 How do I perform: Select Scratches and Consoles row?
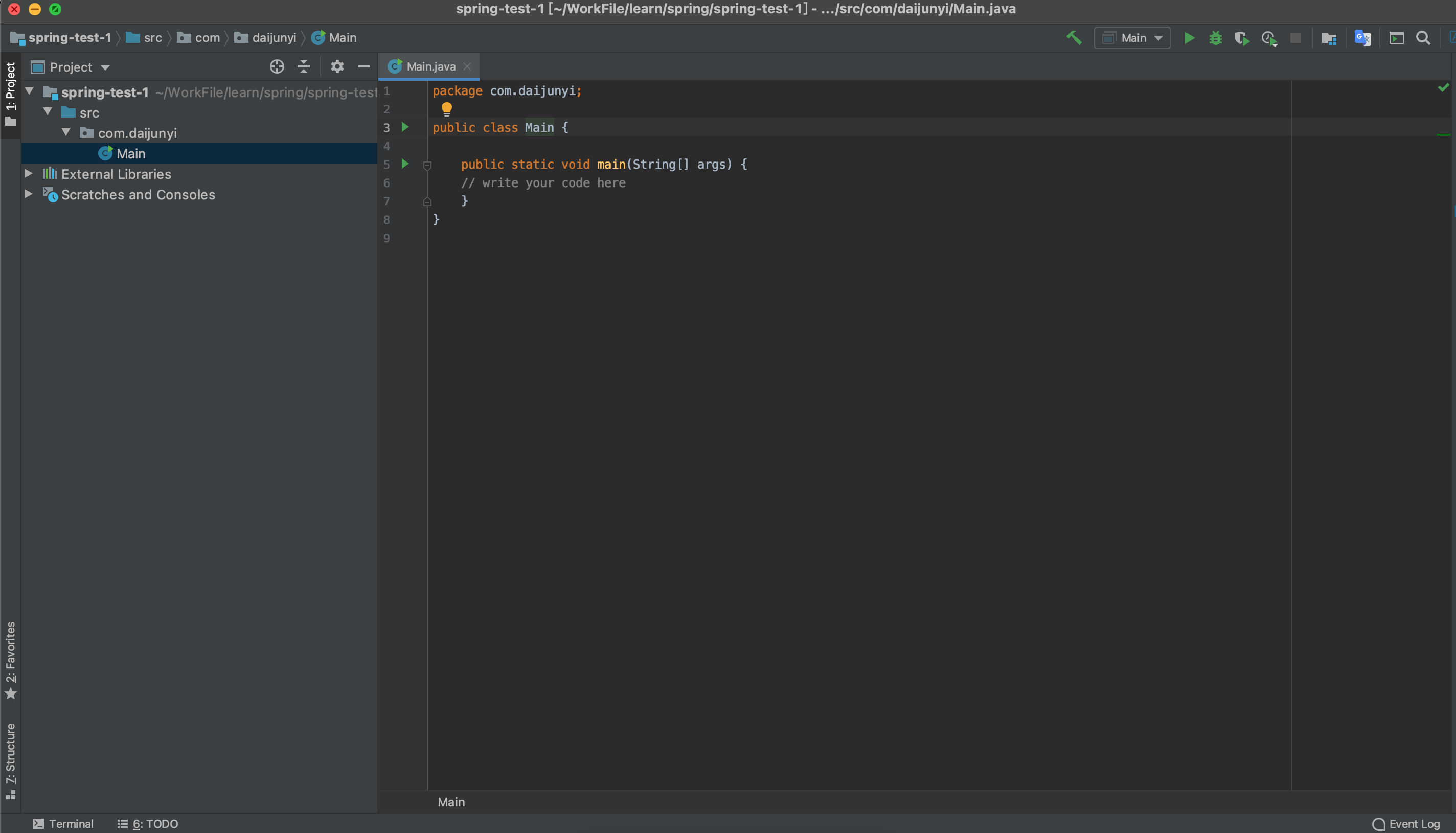[199, 195]
